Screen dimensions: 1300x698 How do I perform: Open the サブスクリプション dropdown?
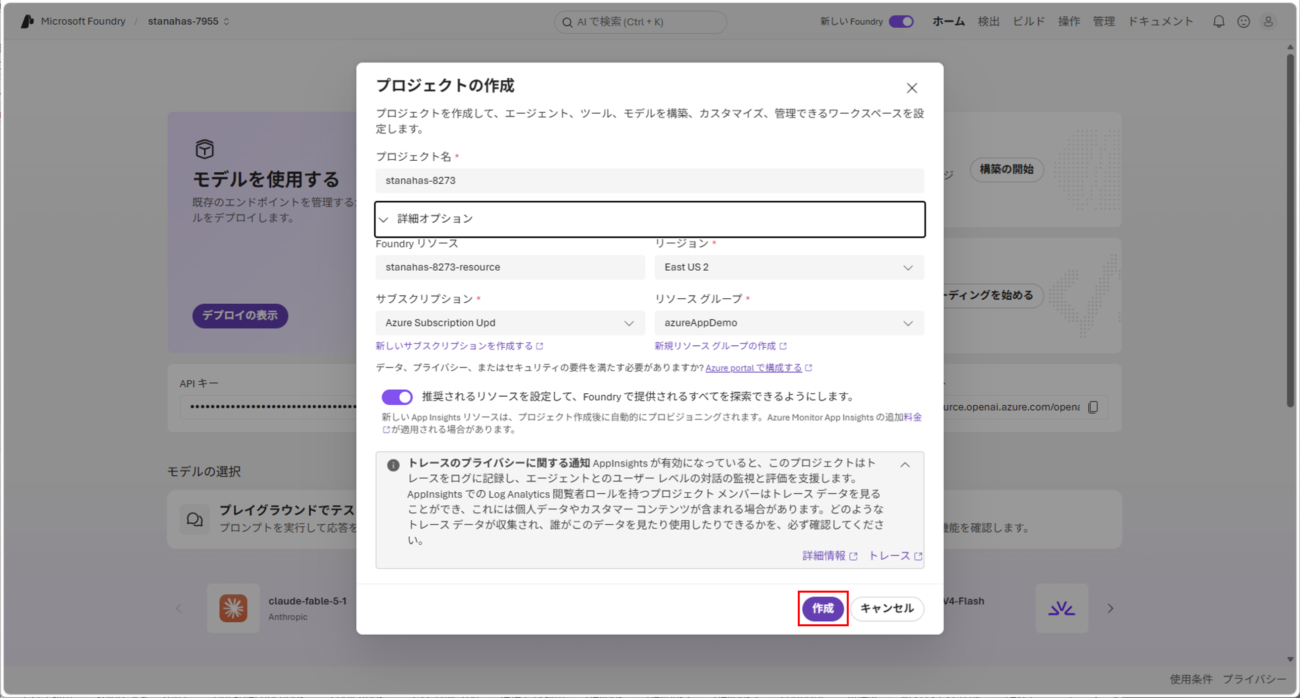point(510,323)
